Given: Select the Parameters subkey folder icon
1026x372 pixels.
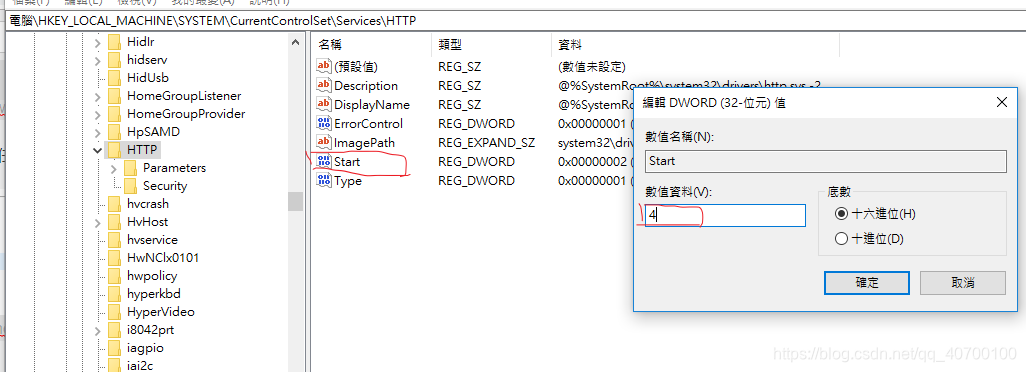Looking at the screenshot, I should (130, 168).
